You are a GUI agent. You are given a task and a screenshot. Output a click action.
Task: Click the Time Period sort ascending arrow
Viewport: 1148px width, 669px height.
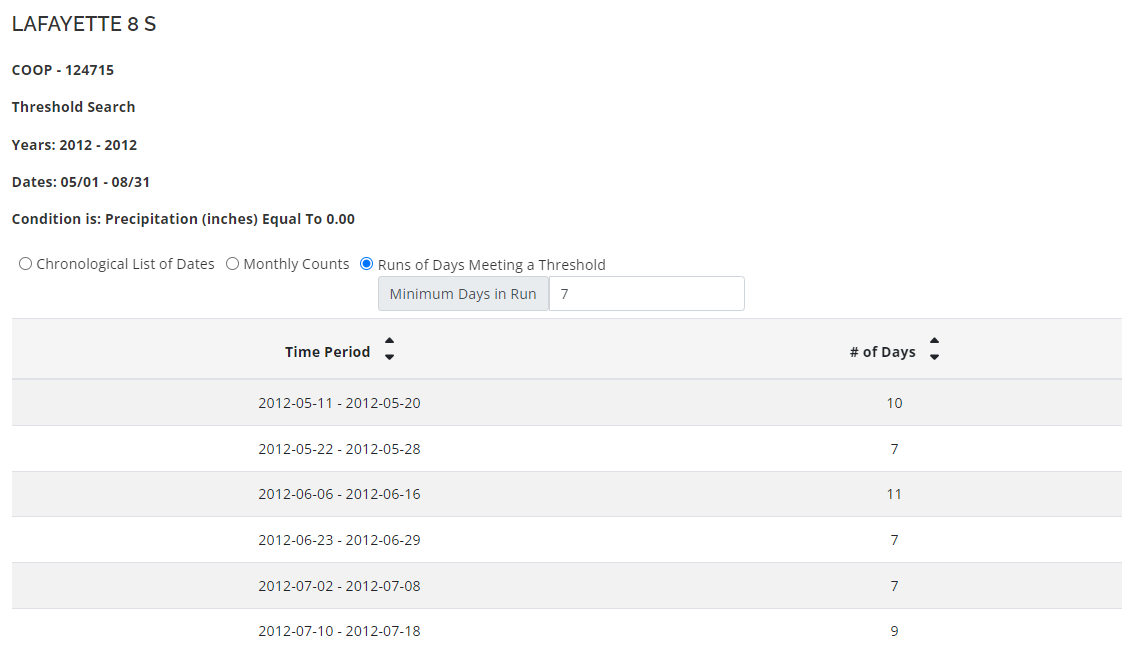tap(389, 343)
